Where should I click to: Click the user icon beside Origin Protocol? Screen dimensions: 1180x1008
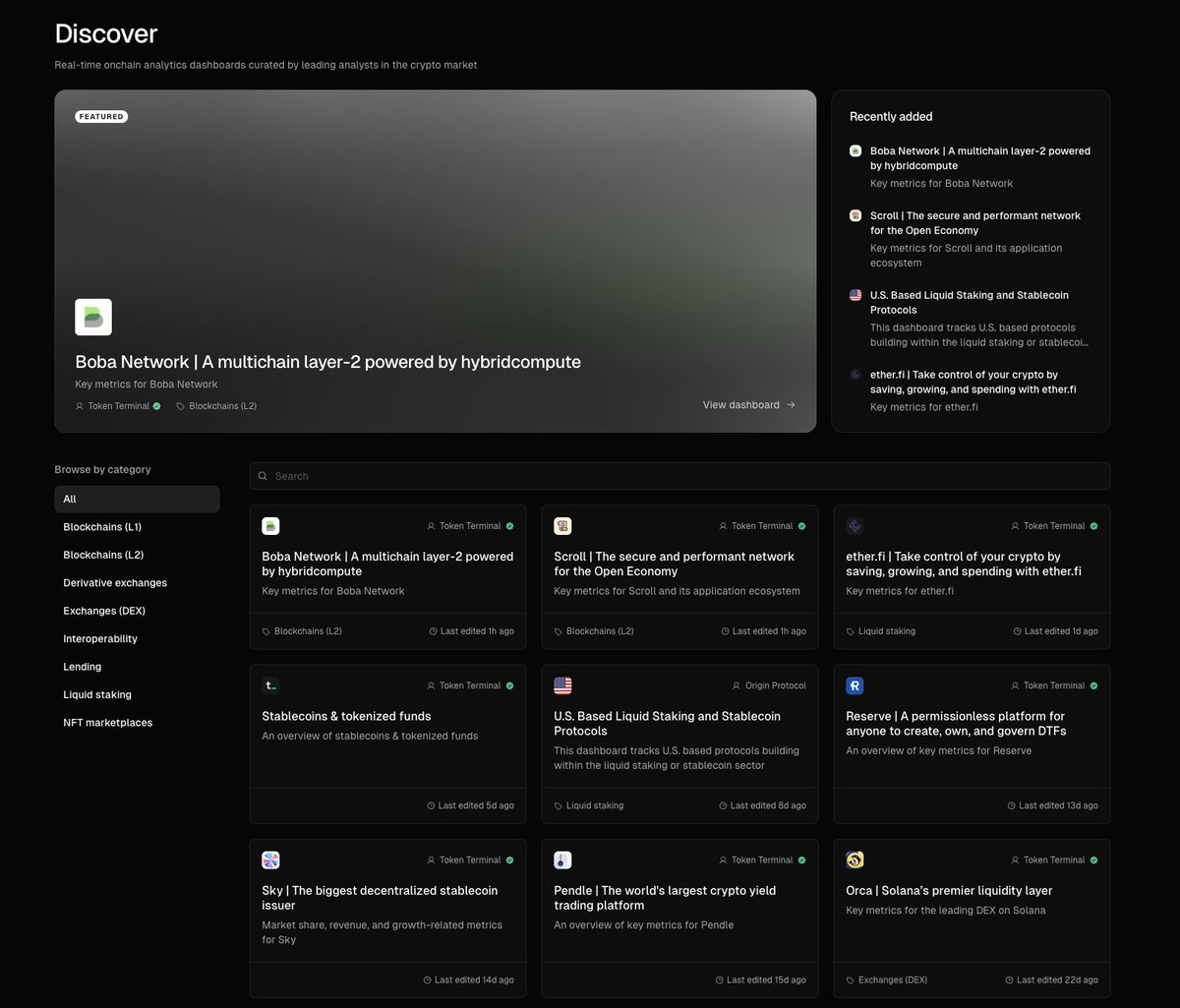click(737, 685)
